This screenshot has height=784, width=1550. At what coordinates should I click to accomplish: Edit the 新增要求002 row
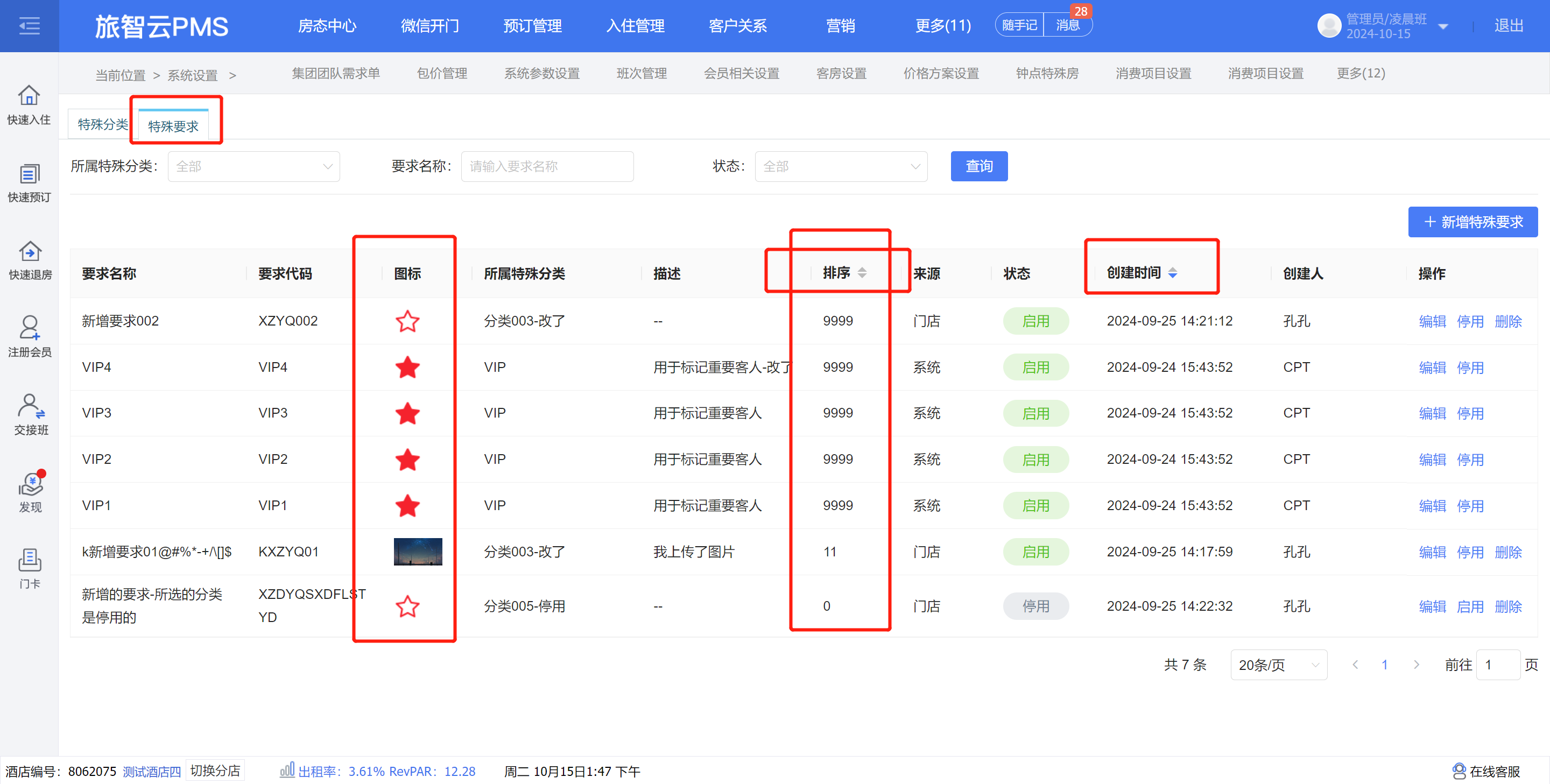pos(1432,321)
